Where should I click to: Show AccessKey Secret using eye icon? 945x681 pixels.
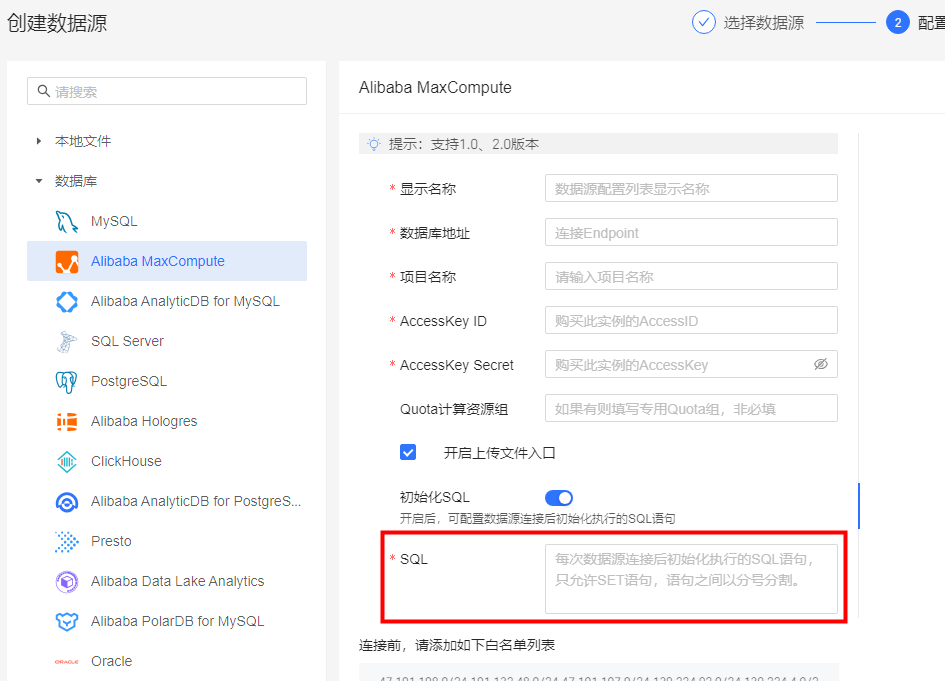(821, 365)
